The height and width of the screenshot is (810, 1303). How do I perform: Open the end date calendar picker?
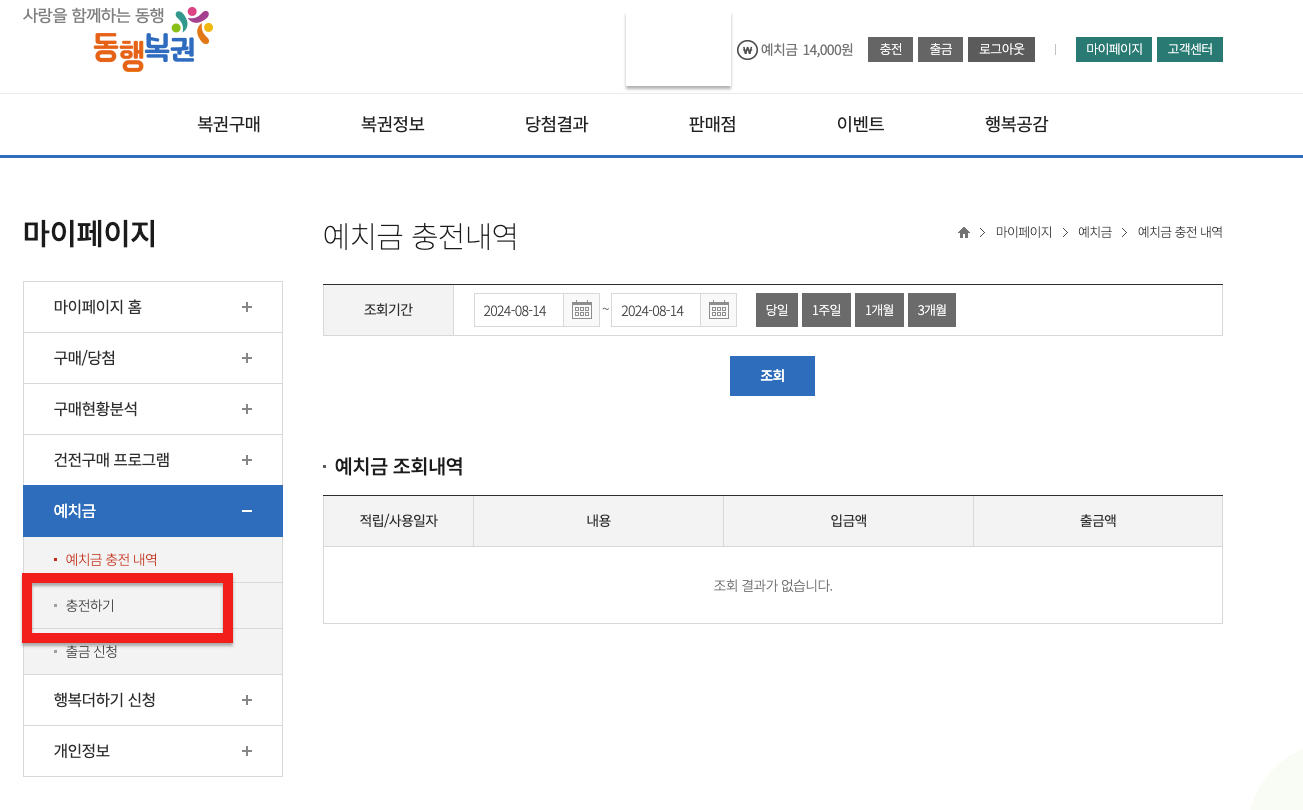click(x=719, y=310)
